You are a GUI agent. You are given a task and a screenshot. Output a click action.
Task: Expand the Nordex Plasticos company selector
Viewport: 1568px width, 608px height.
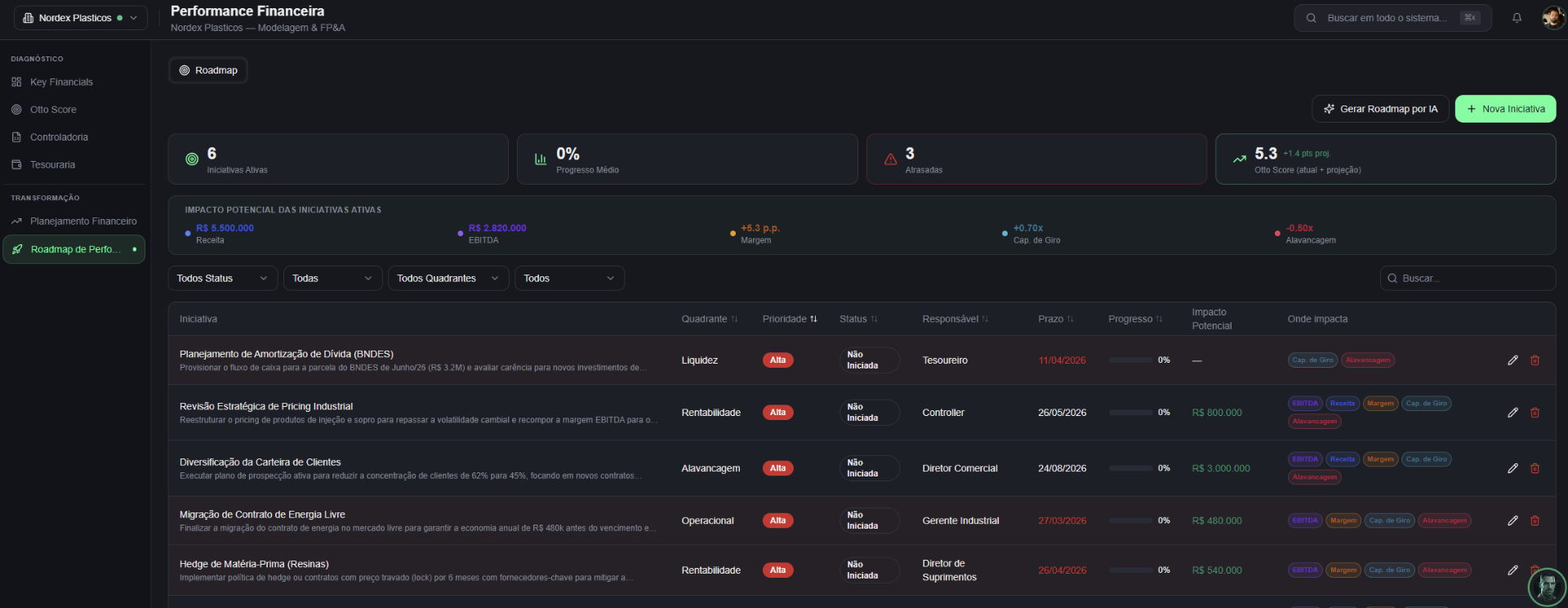(80, 18)
